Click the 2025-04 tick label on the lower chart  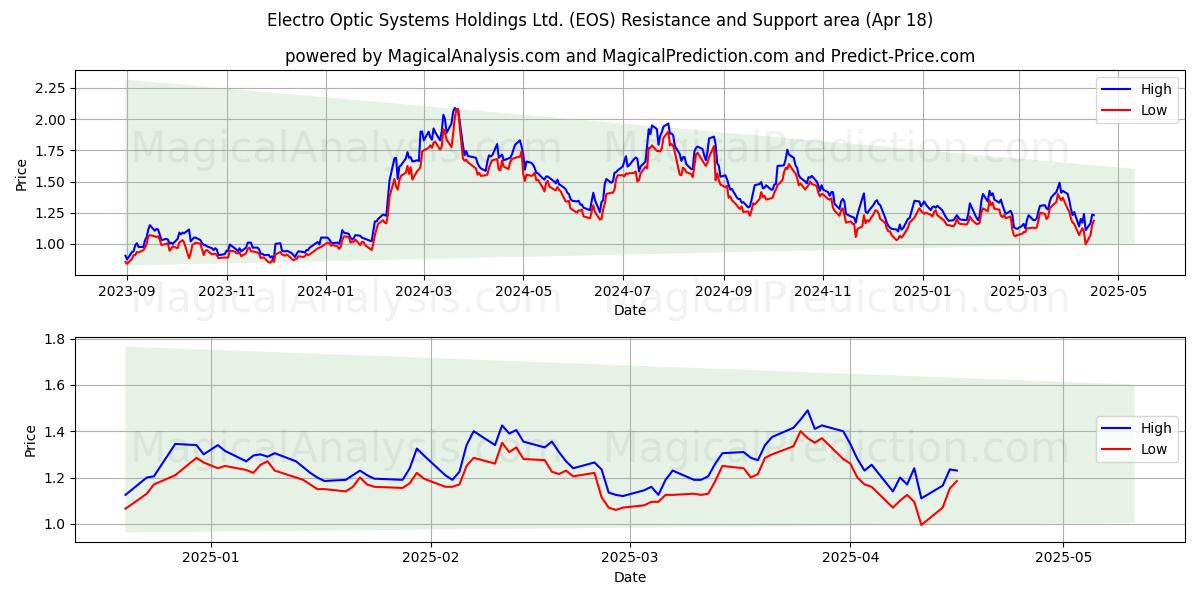(x=850, y=557)
